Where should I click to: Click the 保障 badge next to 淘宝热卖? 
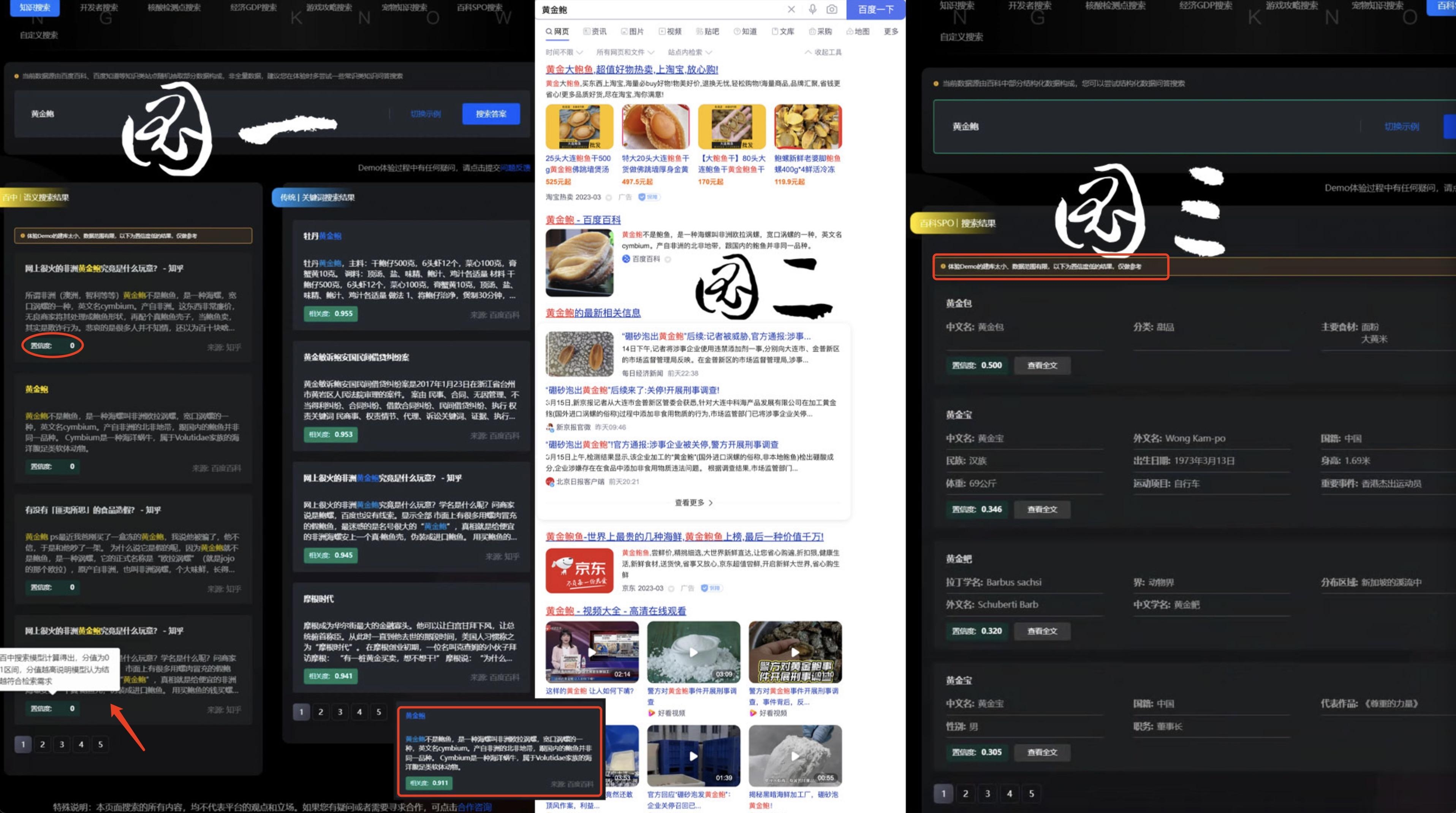pos(649,197)
